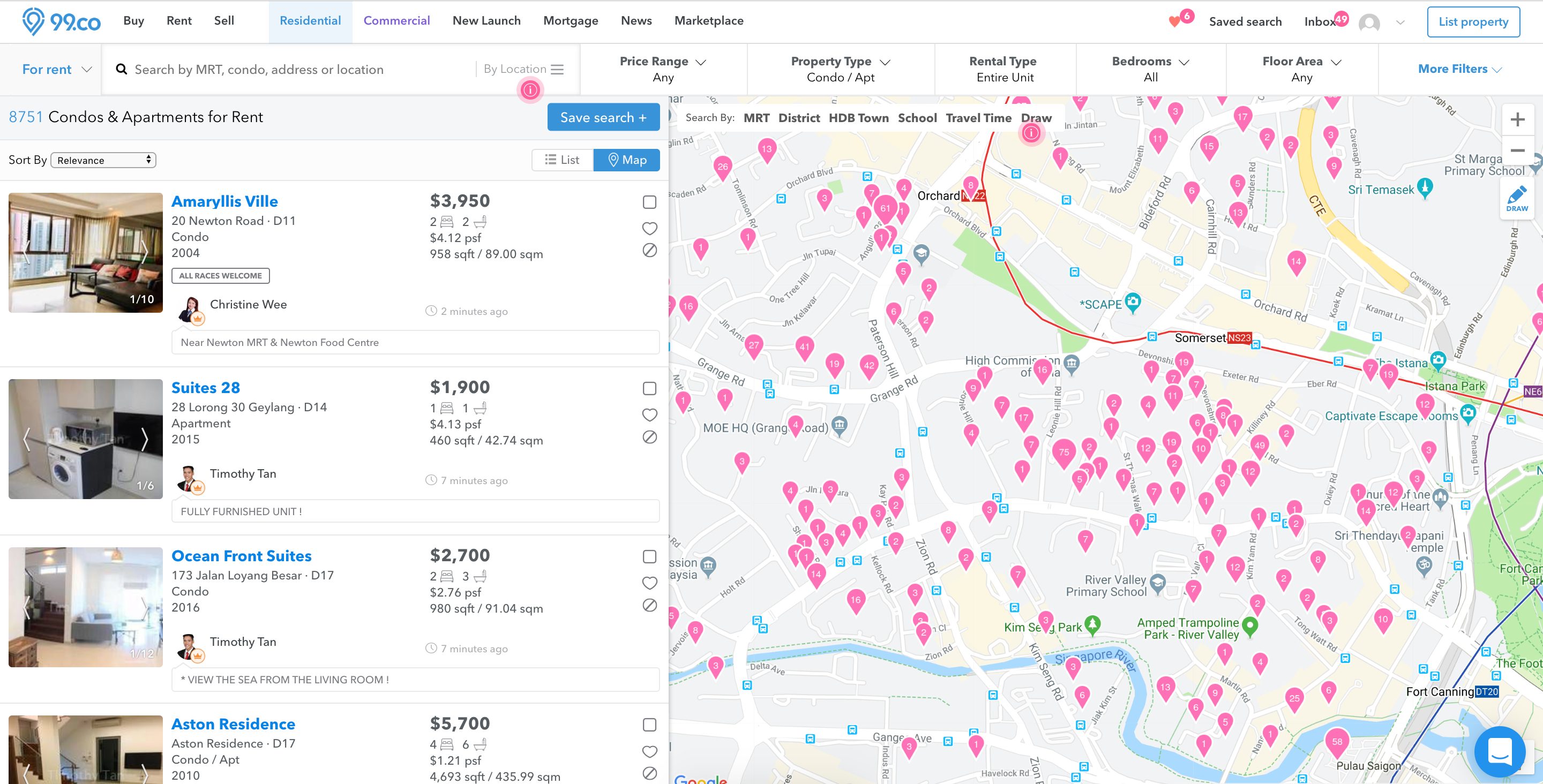Image resolution: width=1543 pixels, height=784 pixels.
Task: Search by Travel Time on the map
Action: tap(978, 118)
